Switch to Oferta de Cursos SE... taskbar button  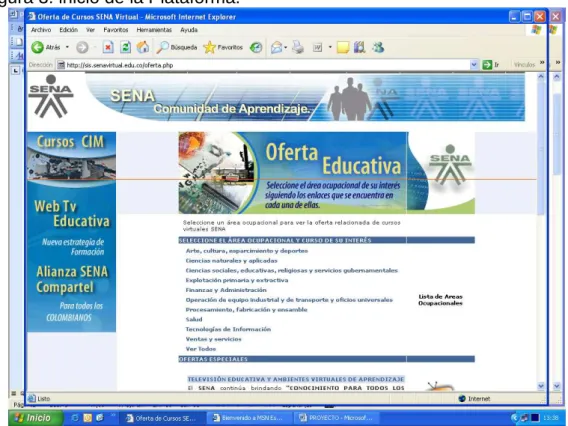tap(163, 418)
